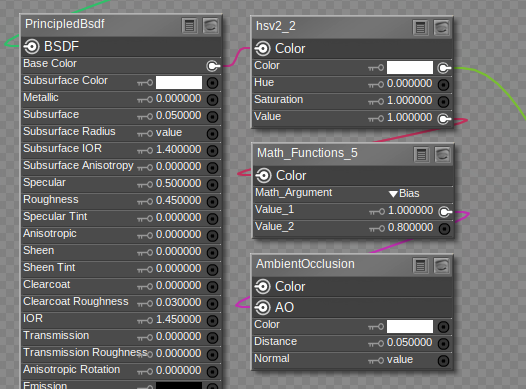Edit Distance value 0.050000
Screen dimensions: 526x389
click(409, 342)
